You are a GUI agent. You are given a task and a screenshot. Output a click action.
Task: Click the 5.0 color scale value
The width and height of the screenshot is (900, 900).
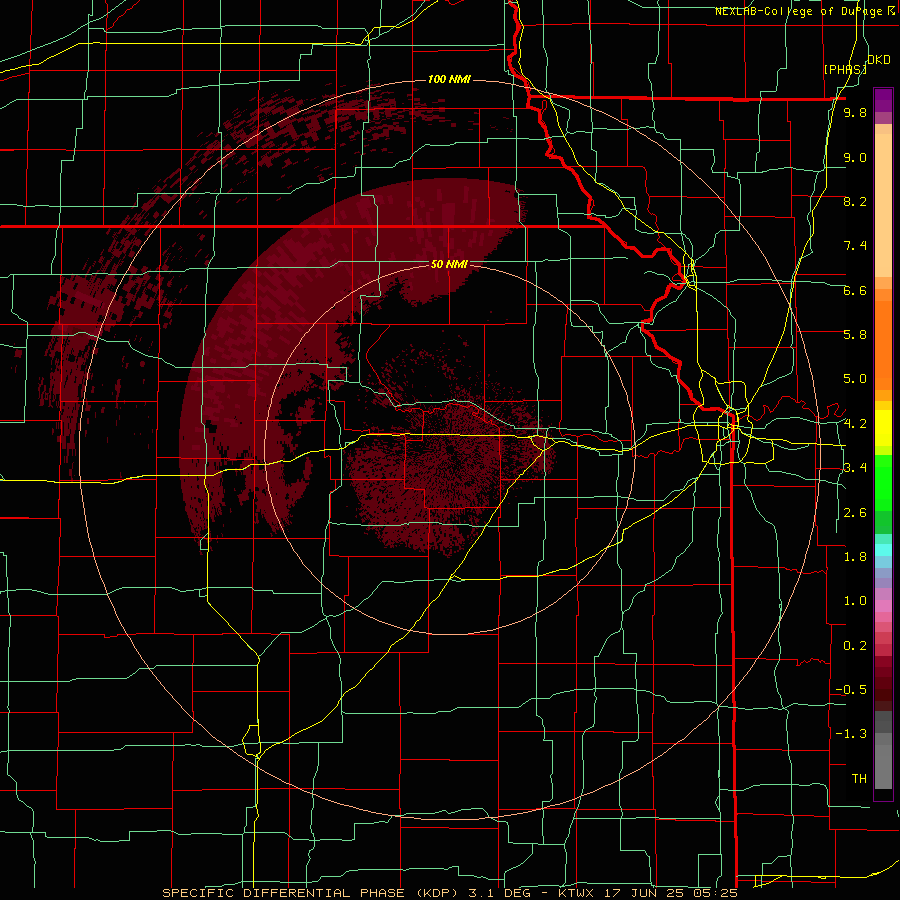(x=855, y=379)
